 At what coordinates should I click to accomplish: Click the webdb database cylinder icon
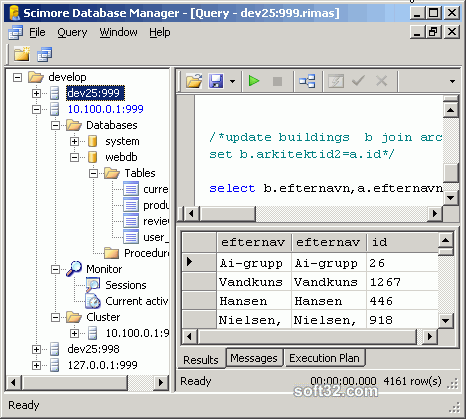point(92,157)
